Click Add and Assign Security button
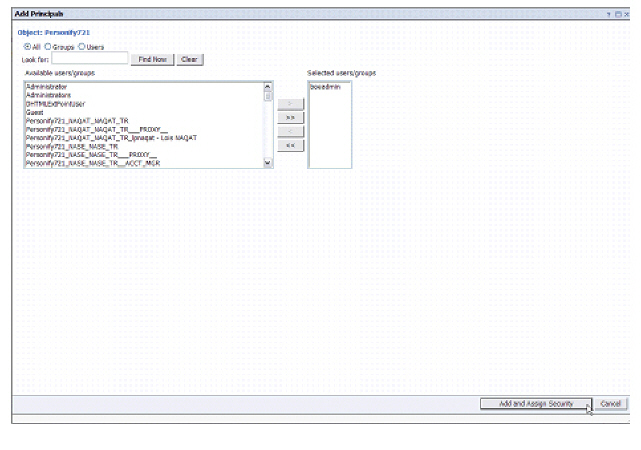Viewport: 641px width, 450px height. click(535, 404)
